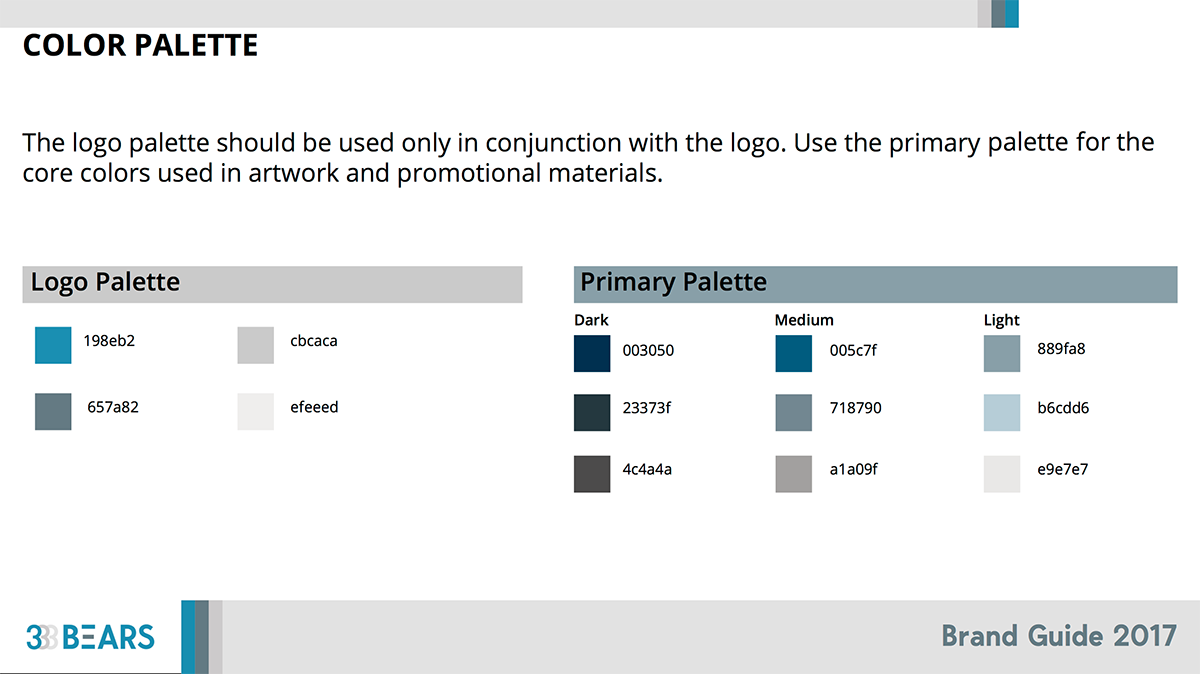Image resolution: width=1200 pixels, height=674 pixels.
Task: Choose the e9e7e7 lightest swatch
Action: coord(1002,474)
